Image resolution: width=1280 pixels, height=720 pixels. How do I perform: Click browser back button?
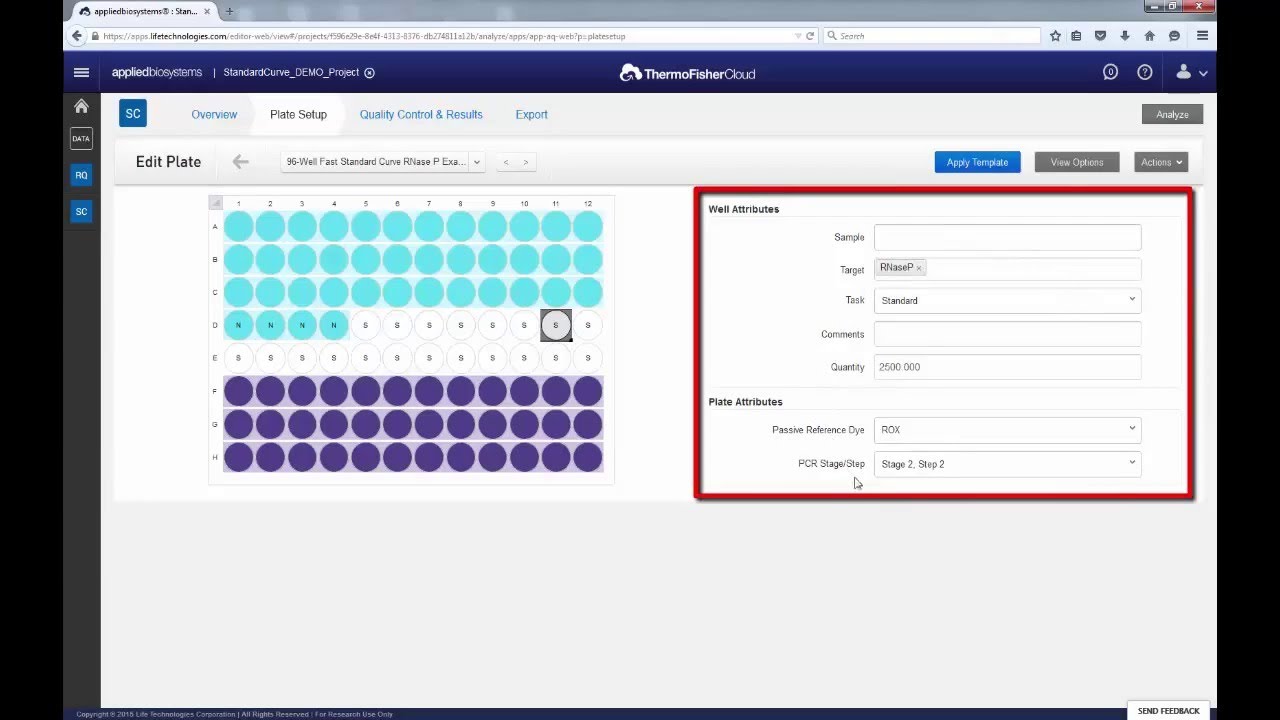coord(77,36)
